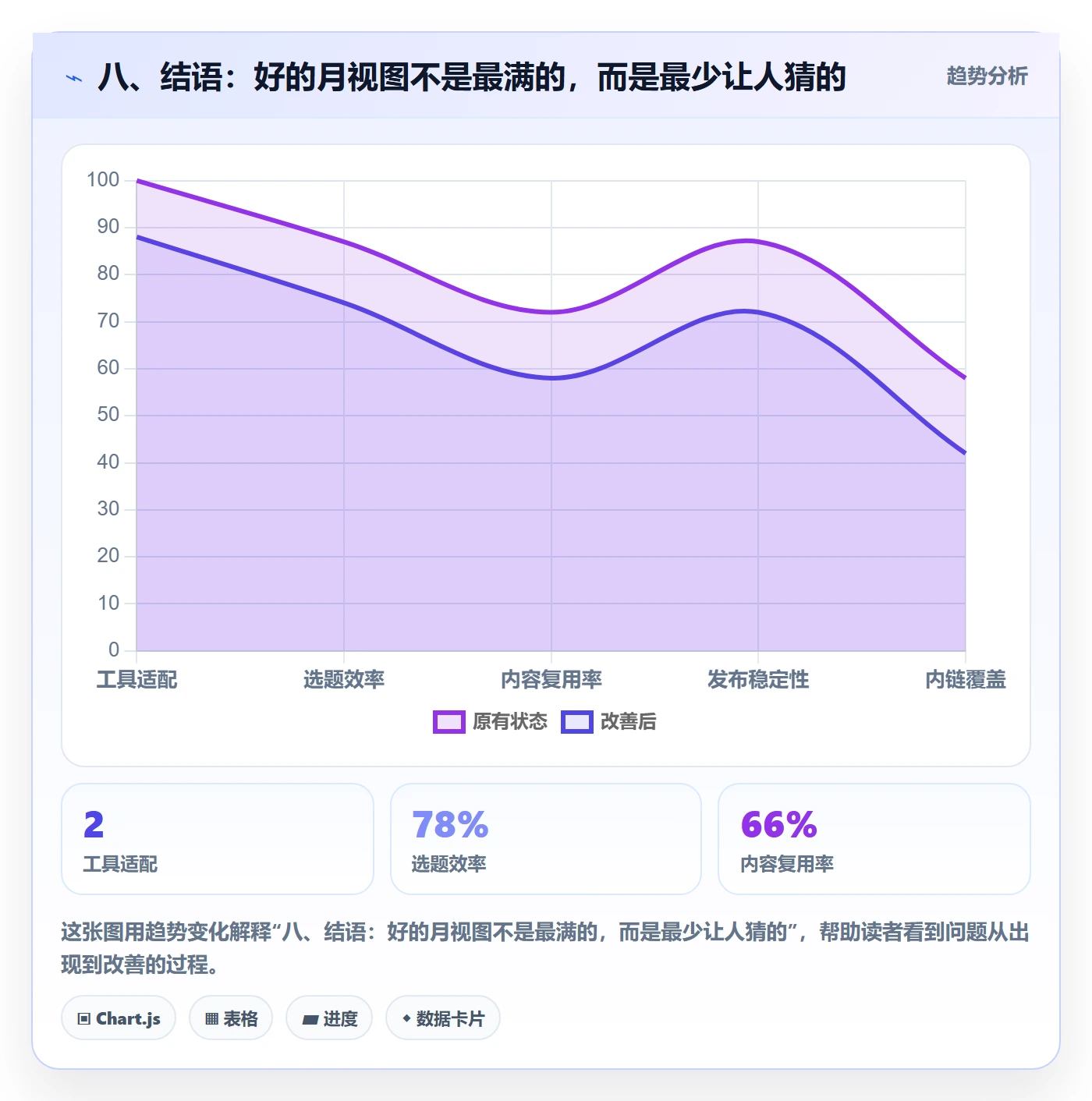This screenshot has width=1092, height=1101.
Task: Select the 78% 选题效率 stat card
Action: point(546,839)
